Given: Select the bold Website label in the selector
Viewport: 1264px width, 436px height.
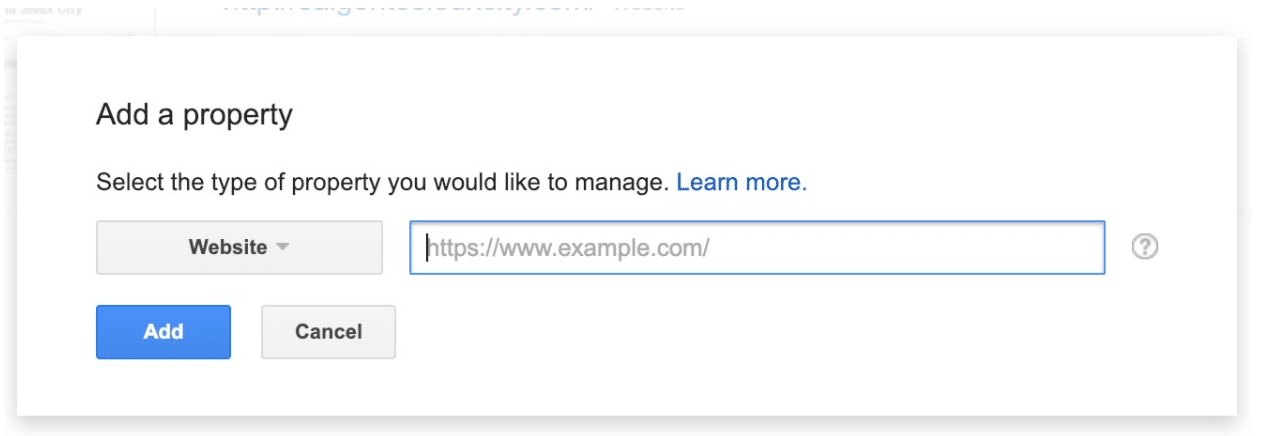Looking at the screenshot, I should tap(228, 247).
